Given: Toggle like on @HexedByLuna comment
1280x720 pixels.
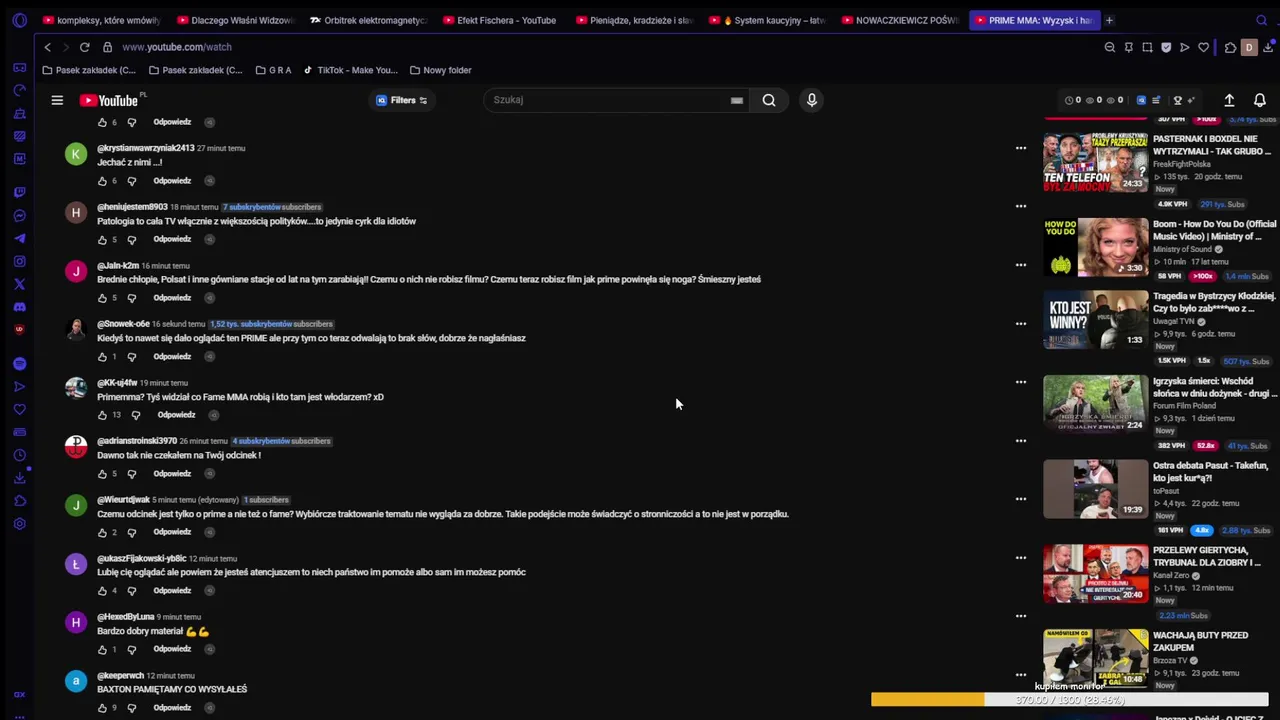Looking at the screenshot, I should [102, 649].
